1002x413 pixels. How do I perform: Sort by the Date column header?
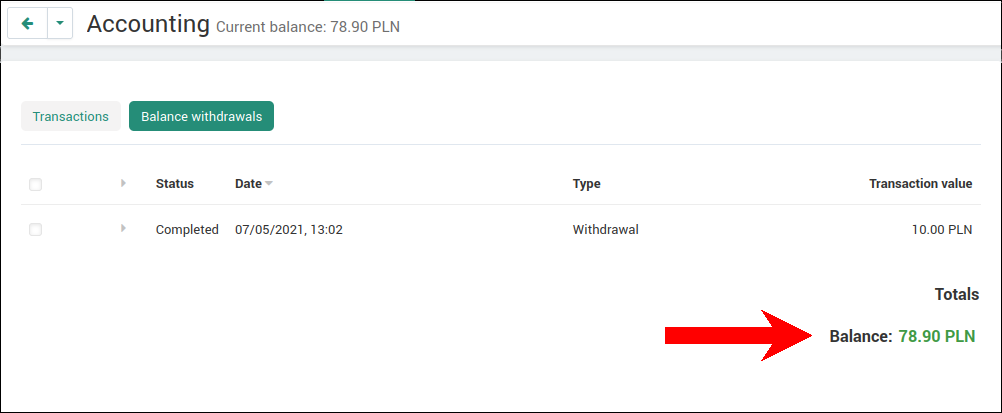point(249,183)
